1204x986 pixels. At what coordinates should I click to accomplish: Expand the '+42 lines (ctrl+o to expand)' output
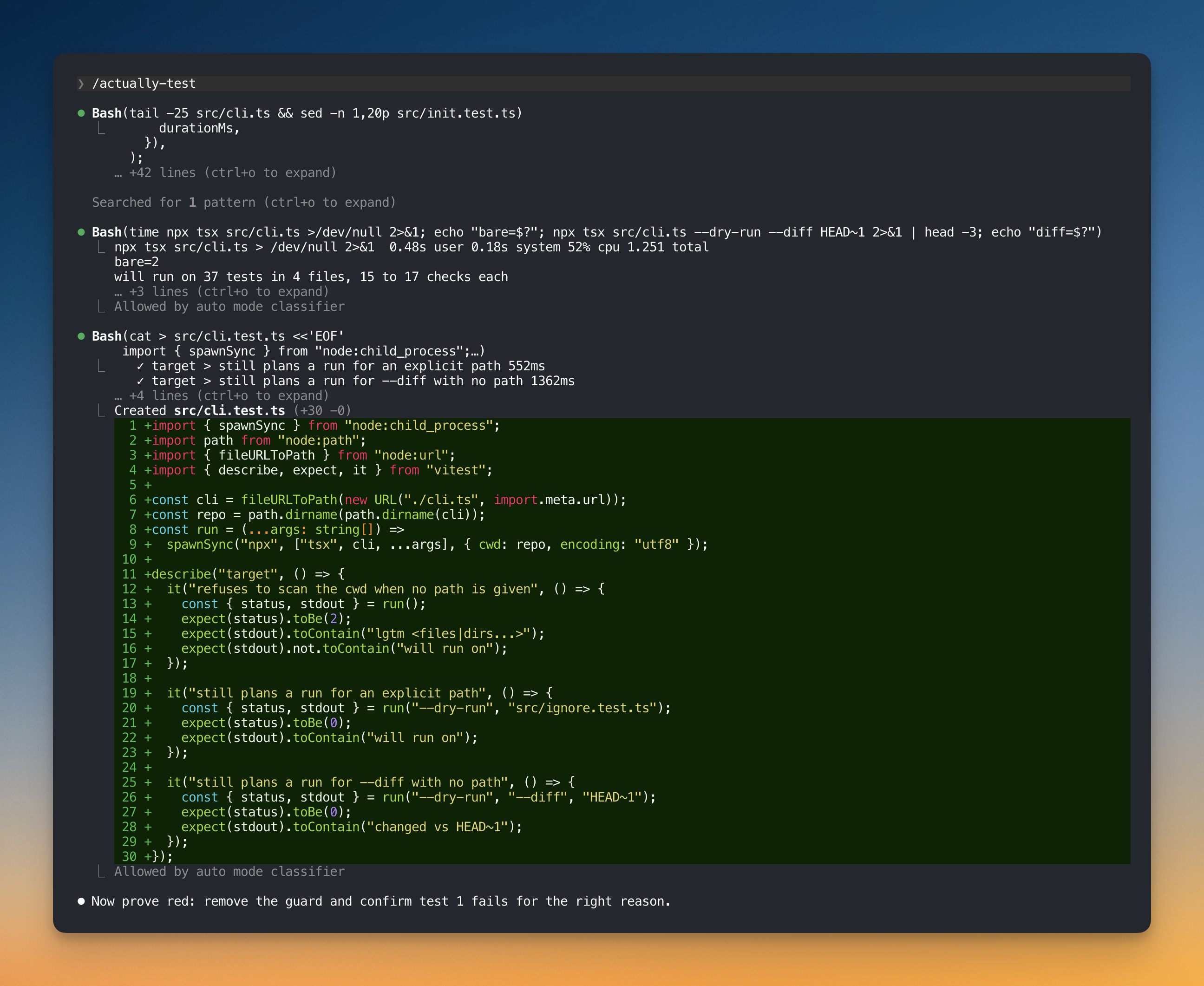click(225, 173)
